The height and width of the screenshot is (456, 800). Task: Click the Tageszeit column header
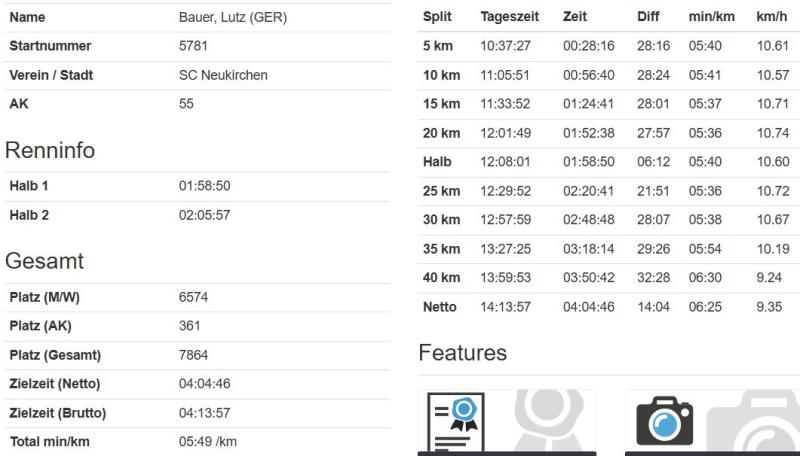click(510, 17)
